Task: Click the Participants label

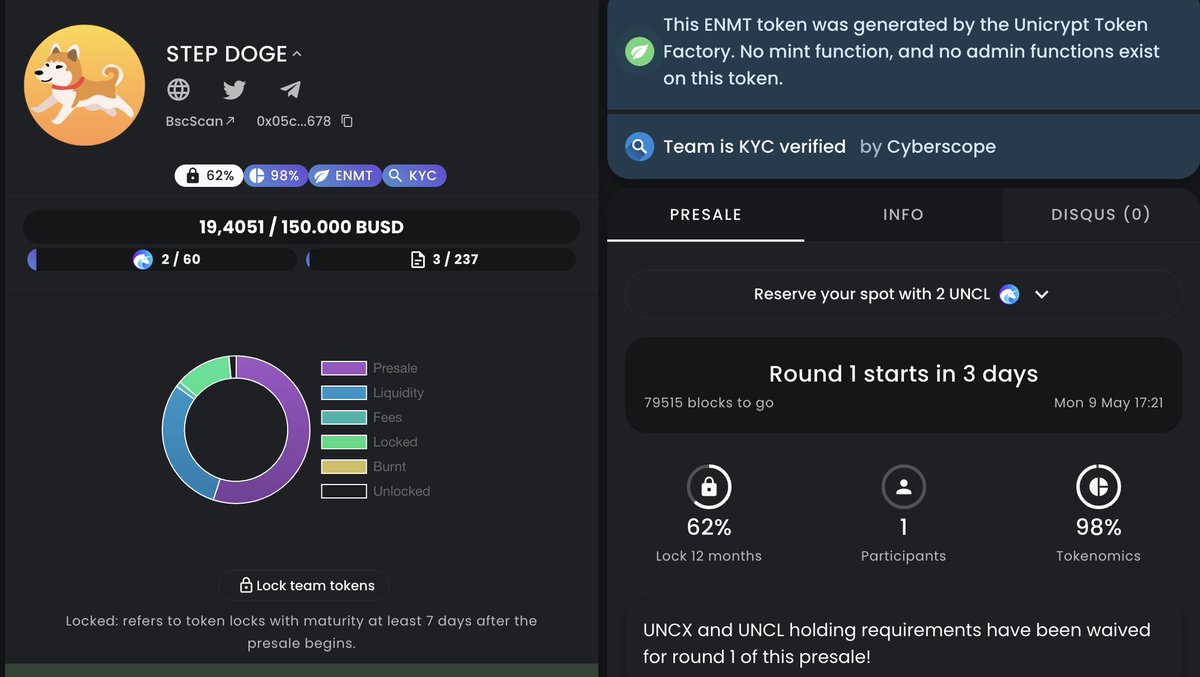Action: pos(903,556)
